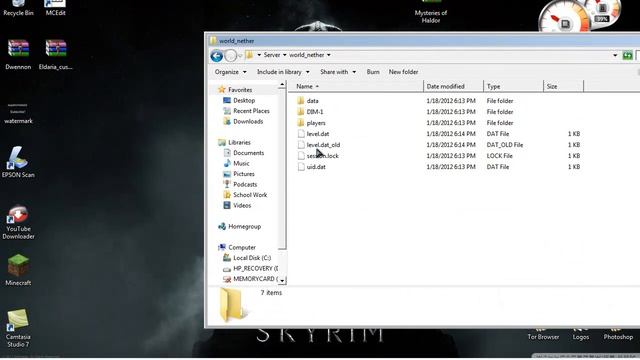Open the HP_RECOVERY drive
Screen dimensions: 640x360
point(250,269)
